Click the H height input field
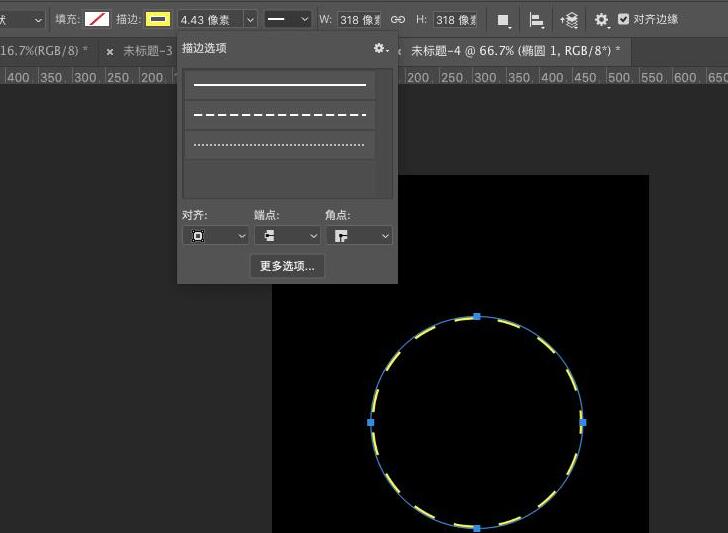Viewport: 728px width, 533px height. pyautogui.click(x=455, y=20)
